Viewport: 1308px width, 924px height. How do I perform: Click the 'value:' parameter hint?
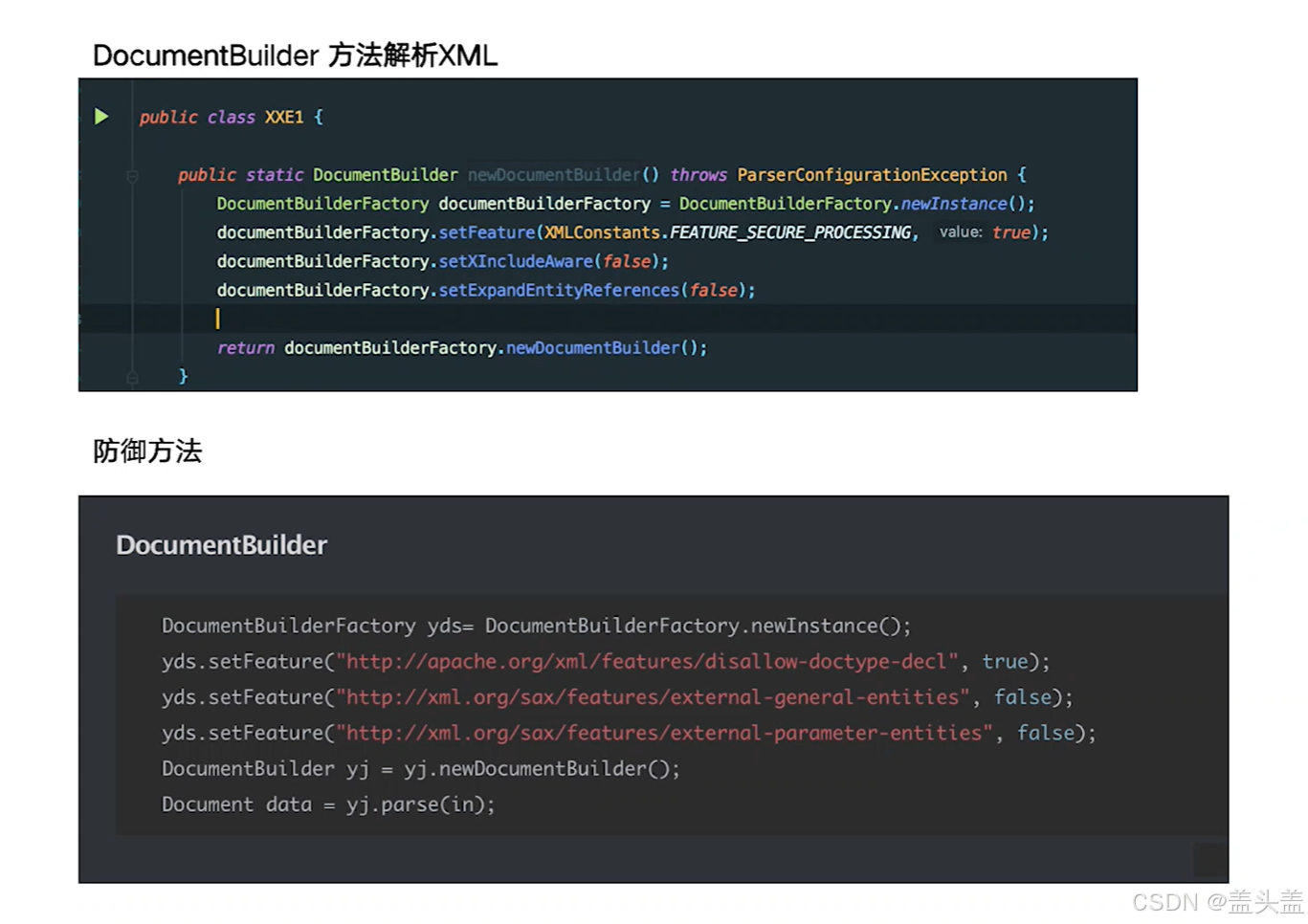point(960,232)
